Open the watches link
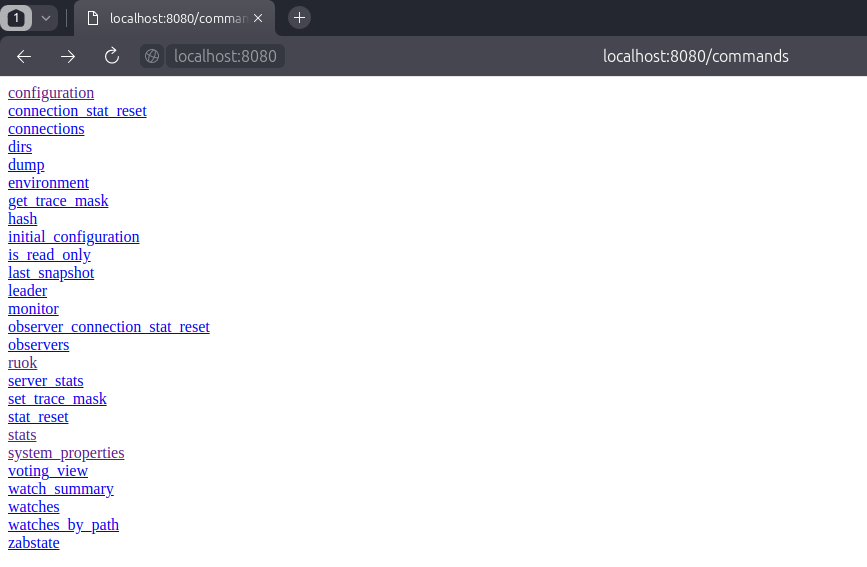The height and width of the screenshot is (567, 867). (x=34, y=507)
